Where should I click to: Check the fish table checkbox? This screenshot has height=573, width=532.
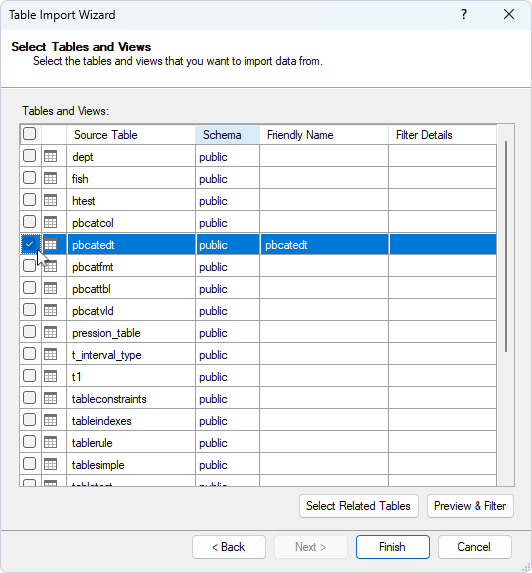pyautogui.click(x=30, y=178)
